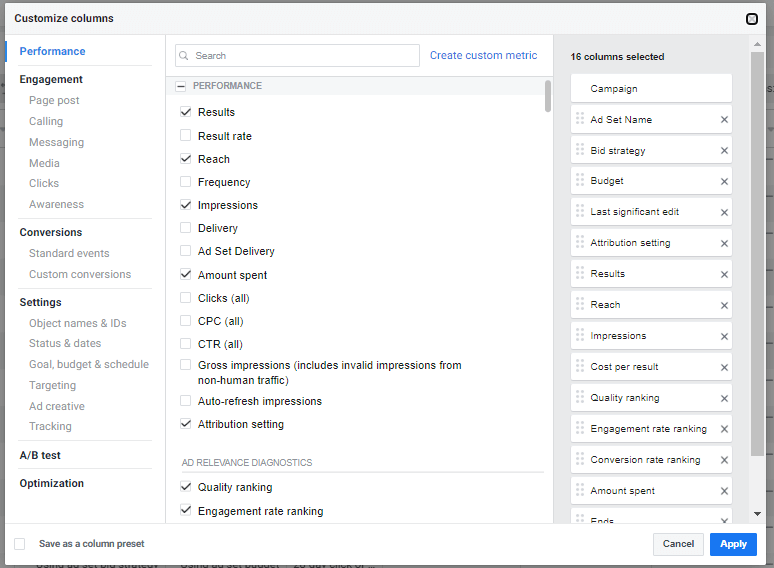Image resolution: width=774 pixels, height=568 pixels.
Task: Check Auto-refresh impressions checkbox
Action: [x=186, y=401]
